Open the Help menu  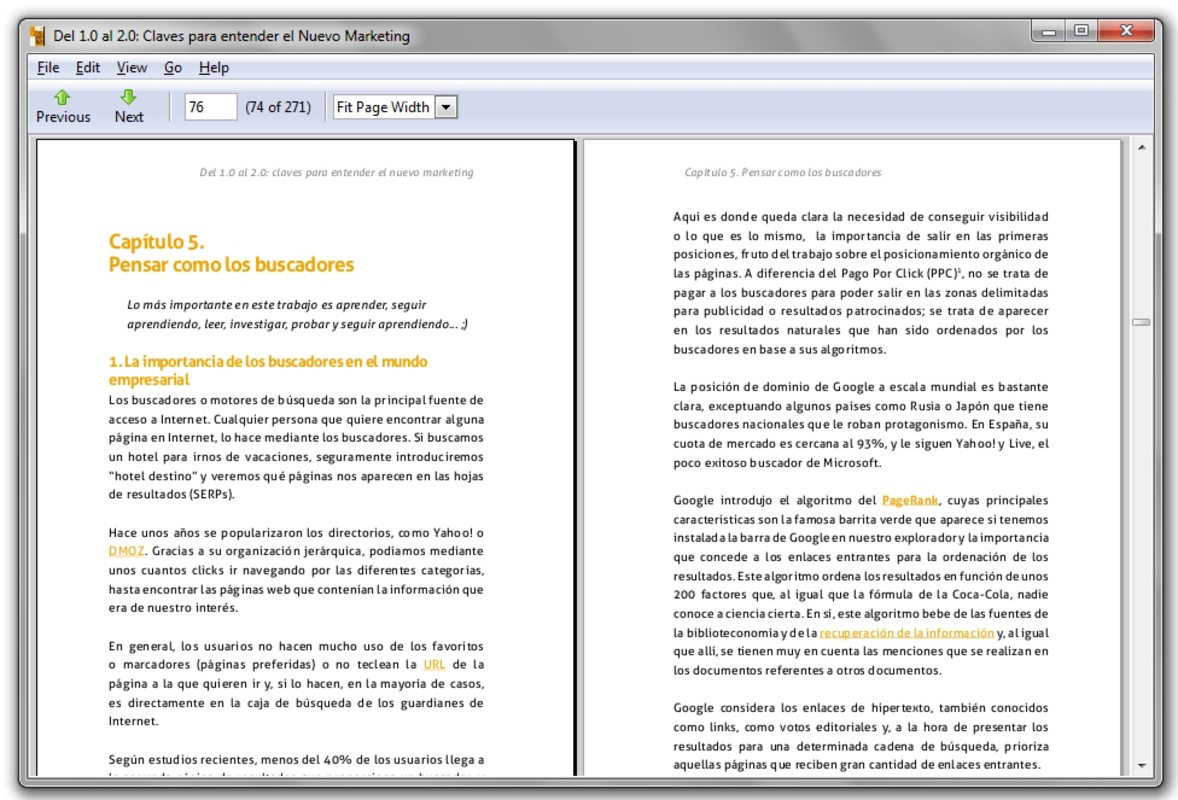click(x=213, y=68)
